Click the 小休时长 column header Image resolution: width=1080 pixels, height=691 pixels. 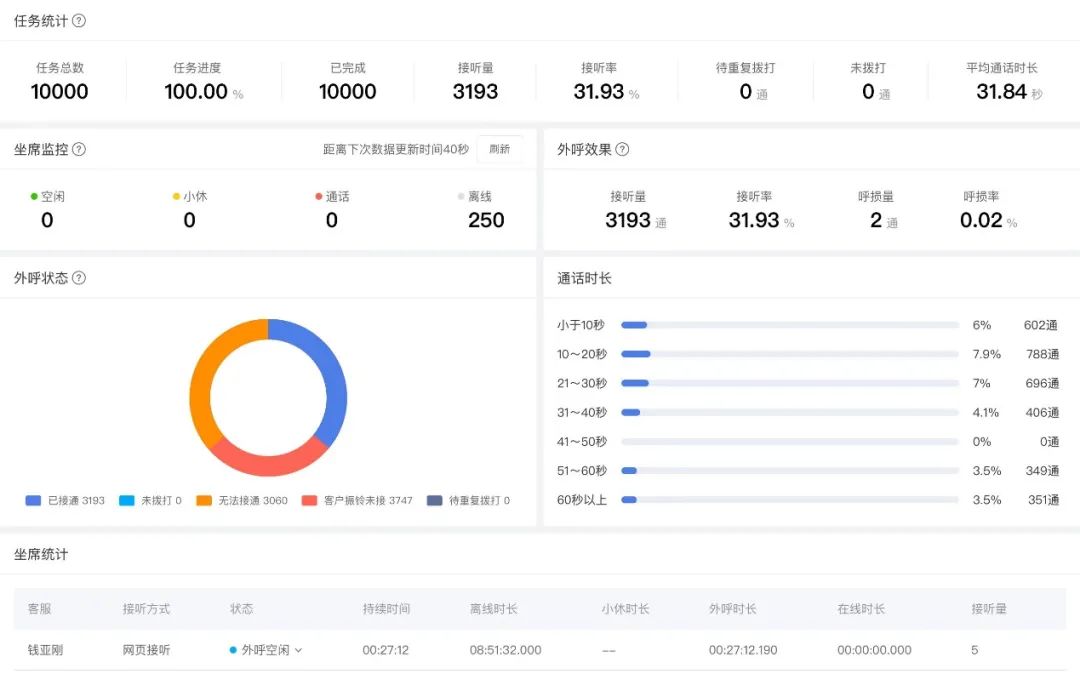[x=625, y=608]
